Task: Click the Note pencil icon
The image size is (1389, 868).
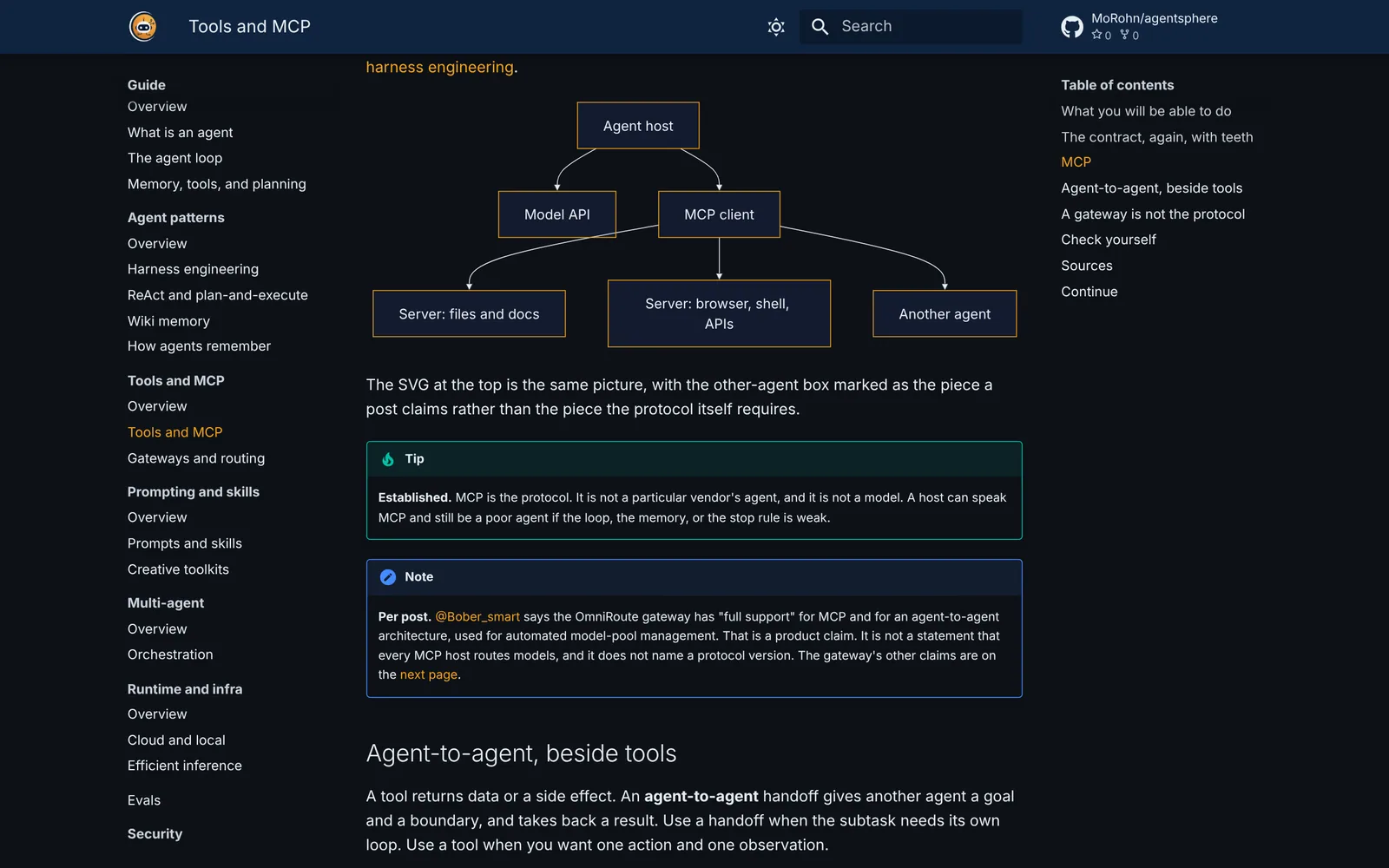Action: click(388, 577)
